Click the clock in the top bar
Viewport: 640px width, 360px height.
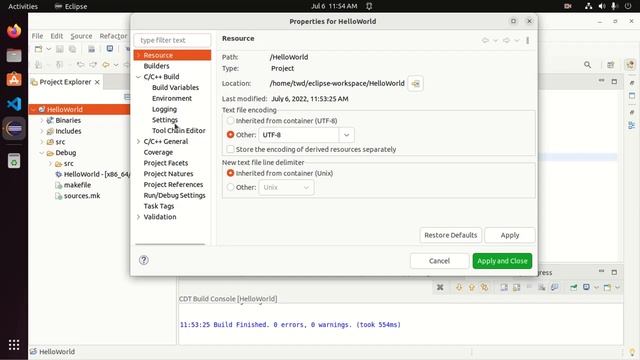(x=334, y=6)
